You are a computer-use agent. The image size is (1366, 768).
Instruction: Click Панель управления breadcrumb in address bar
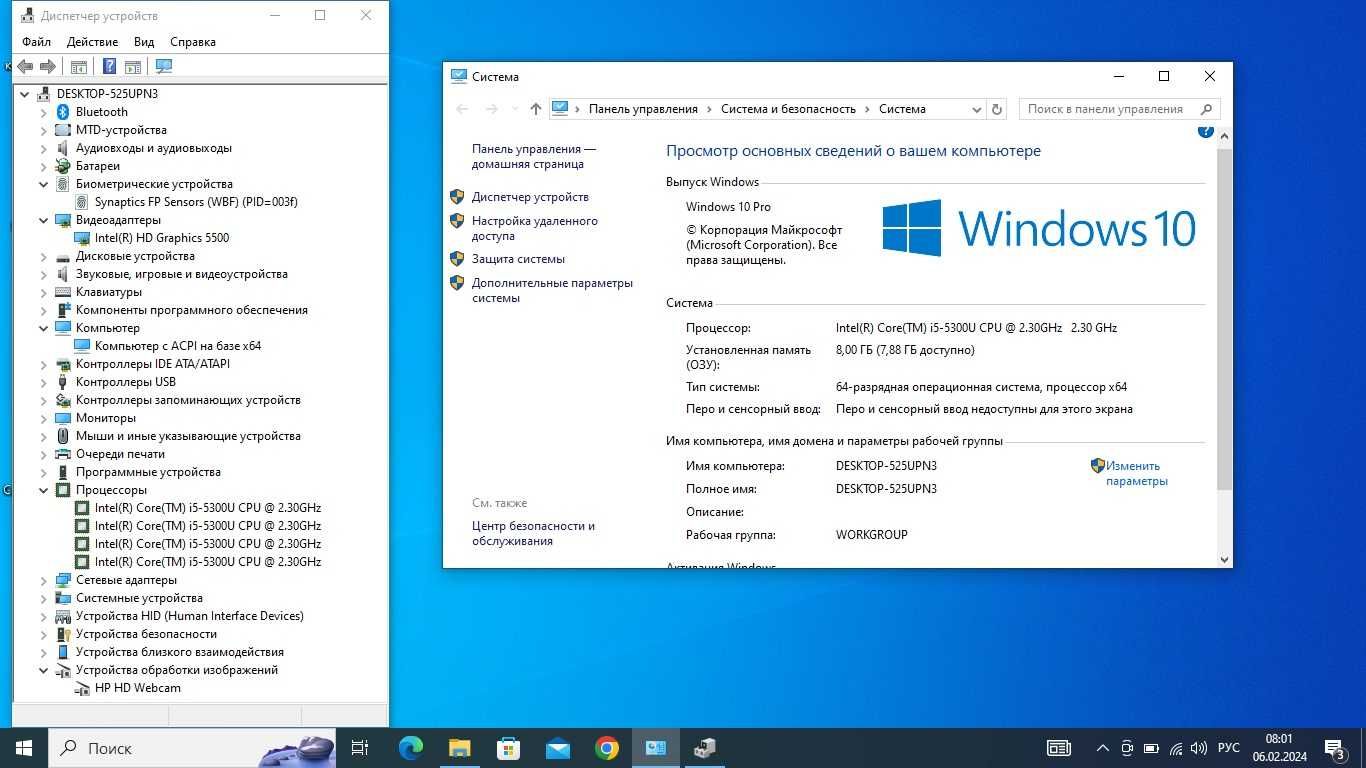[x=643, y=109]
